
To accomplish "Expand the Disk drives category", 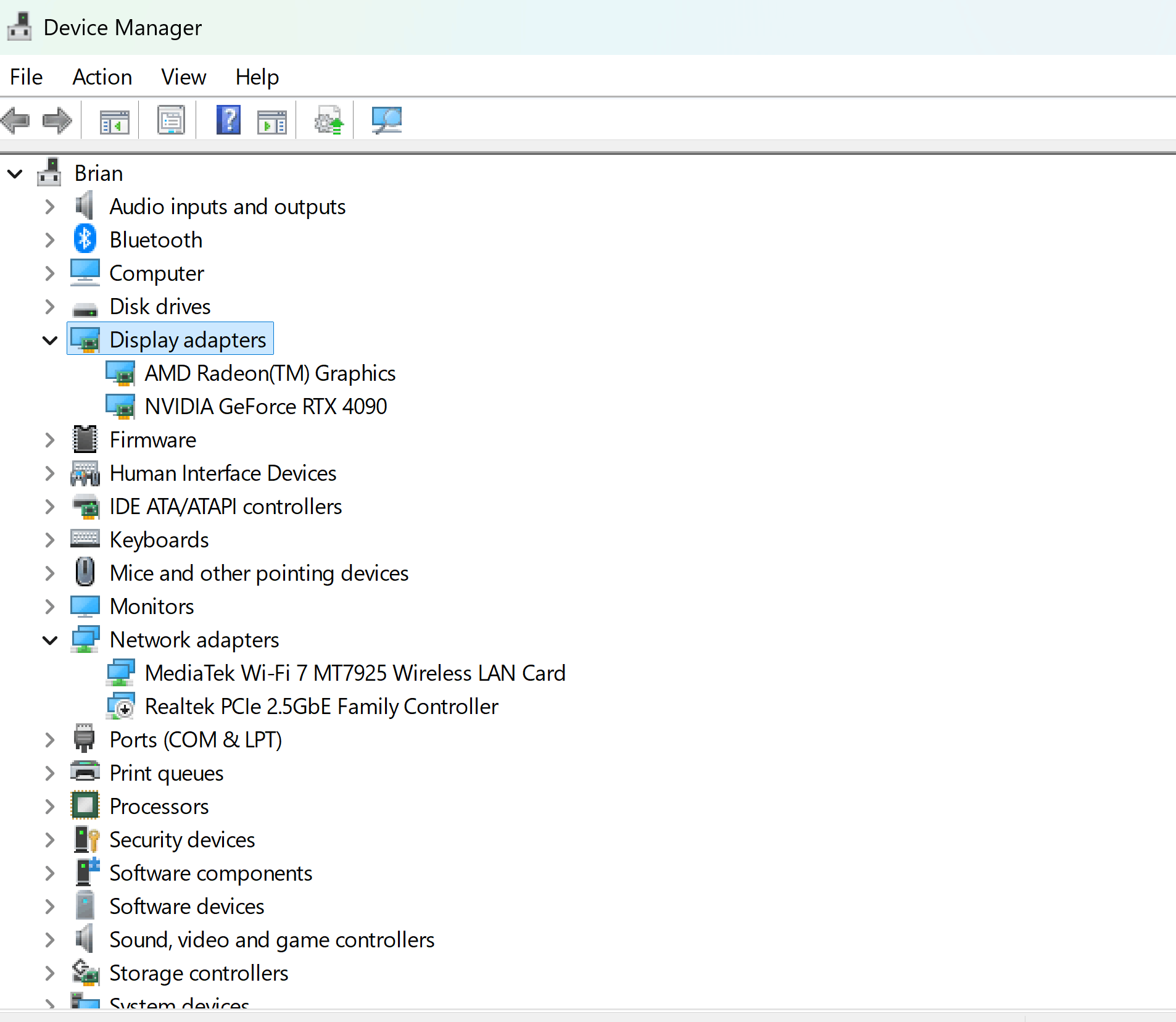I will click(50, 306).
